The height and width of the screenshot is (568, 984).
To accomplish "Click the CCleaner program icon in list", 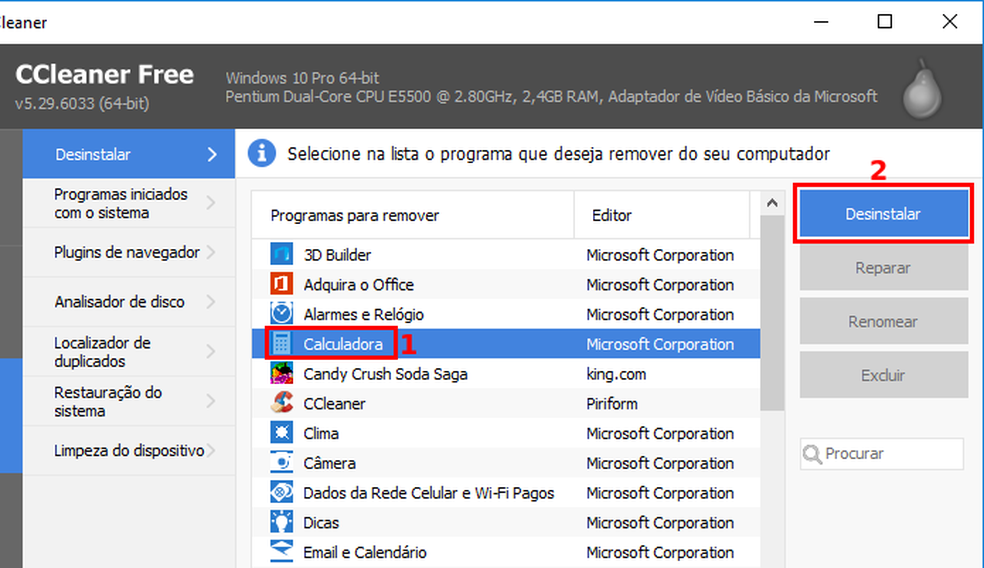I will [281, 403].
